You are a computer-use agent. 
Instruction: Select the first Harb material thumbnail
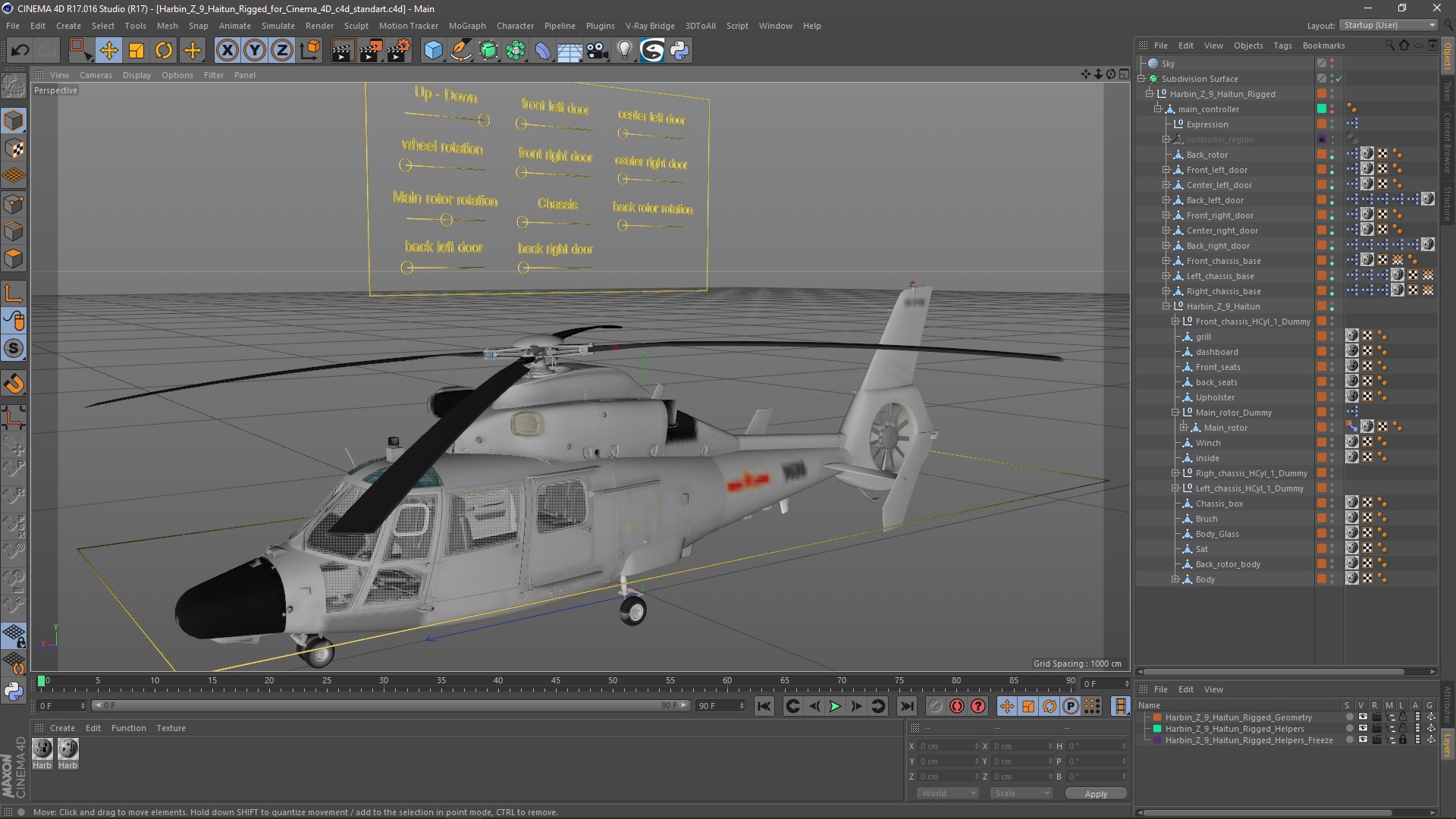[x=42, y=749]
